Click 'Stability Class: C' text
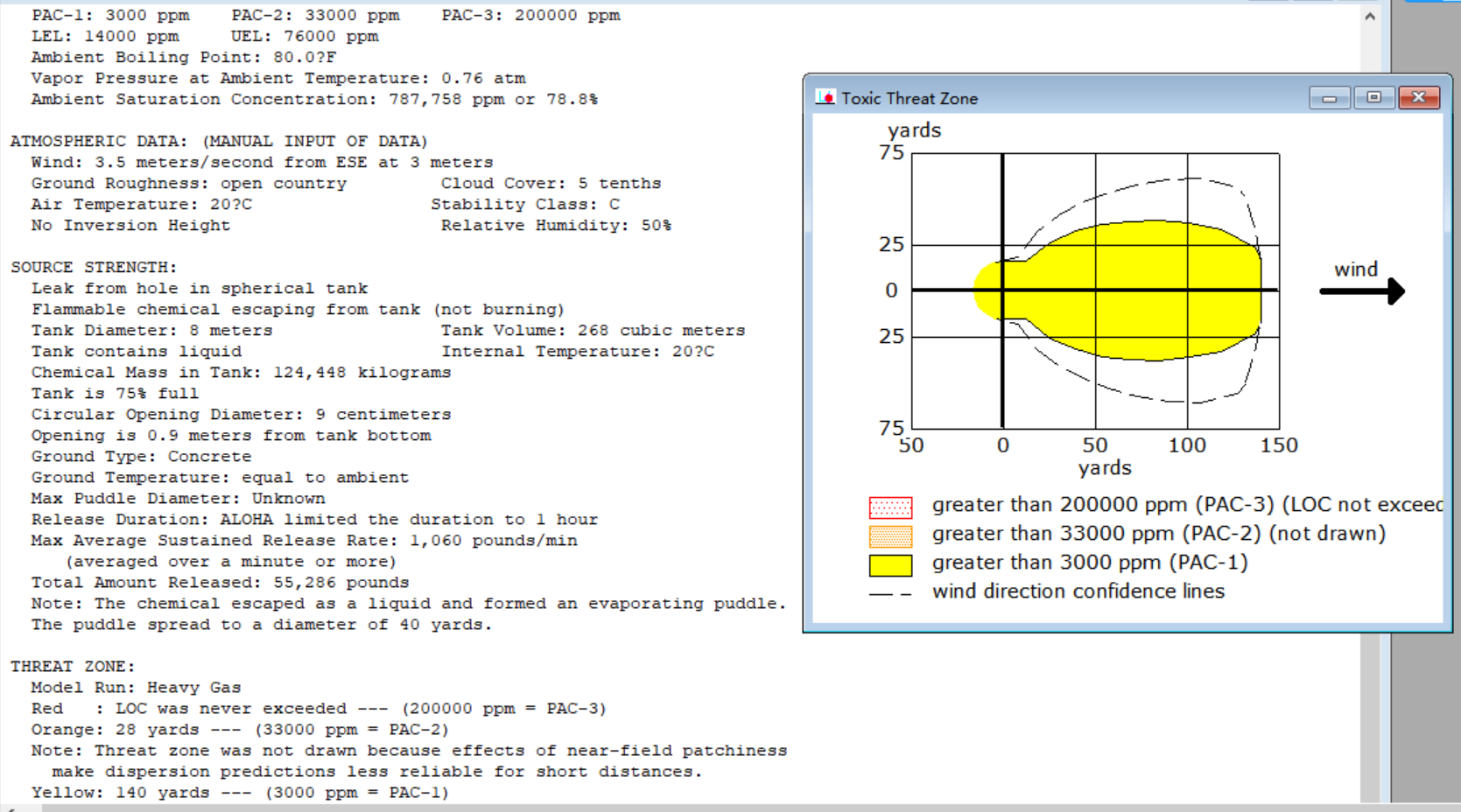Image resolution: width=1461 pixels, height=812 pixels. click(525, 205)
